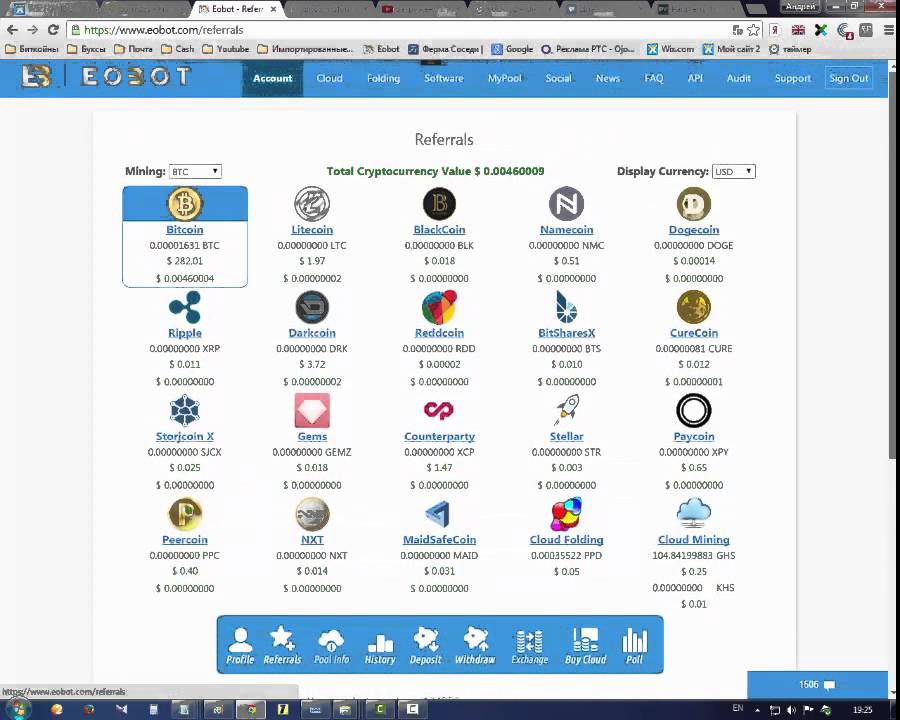
Task: Click the BlackCoin coin icon
Action: click(439, 204)
